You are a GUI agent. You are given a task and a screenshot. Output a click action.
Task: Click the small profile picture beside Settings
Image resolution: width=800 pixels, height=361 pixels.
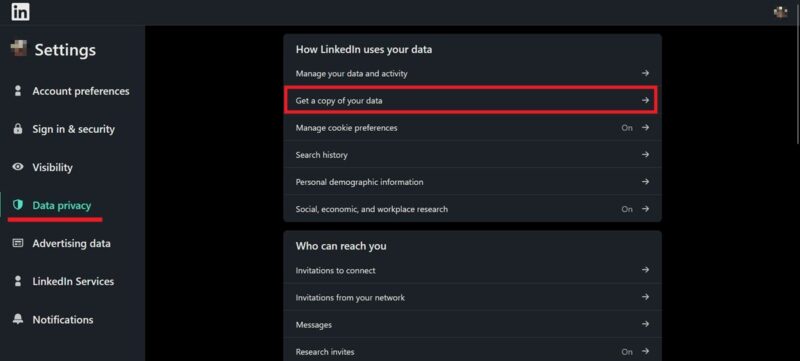tap(18, 49)
